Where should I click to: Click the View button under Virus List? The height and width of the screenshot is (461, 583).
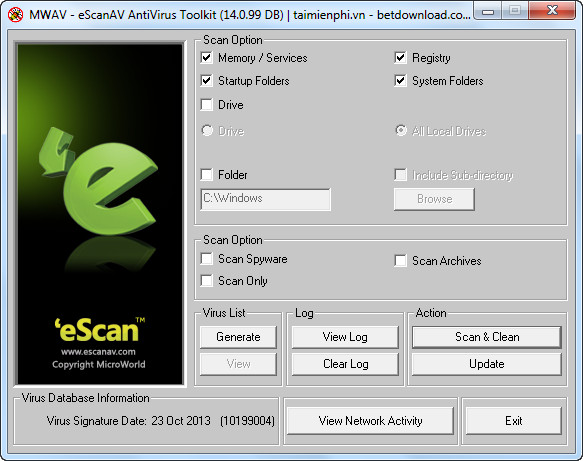pyautogui.click(x=238, y=364)
